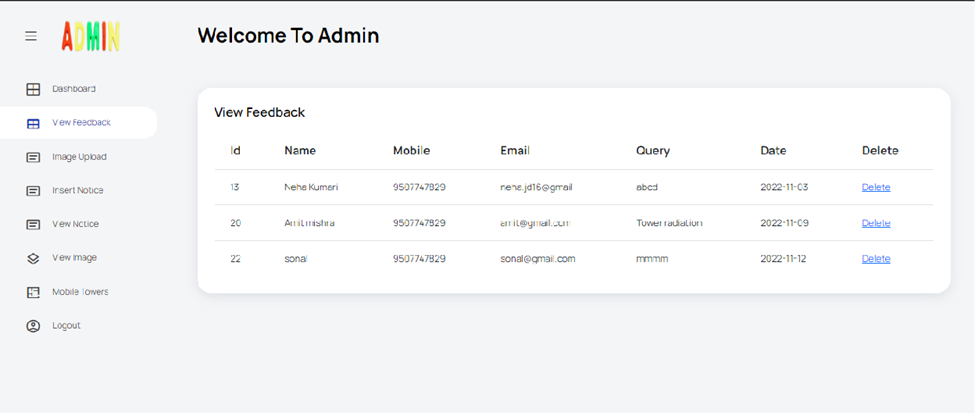The height and width of the screenshot is (413, 975).
Task: Go to Mobile Towers page
Action: (x=80, y=292)
